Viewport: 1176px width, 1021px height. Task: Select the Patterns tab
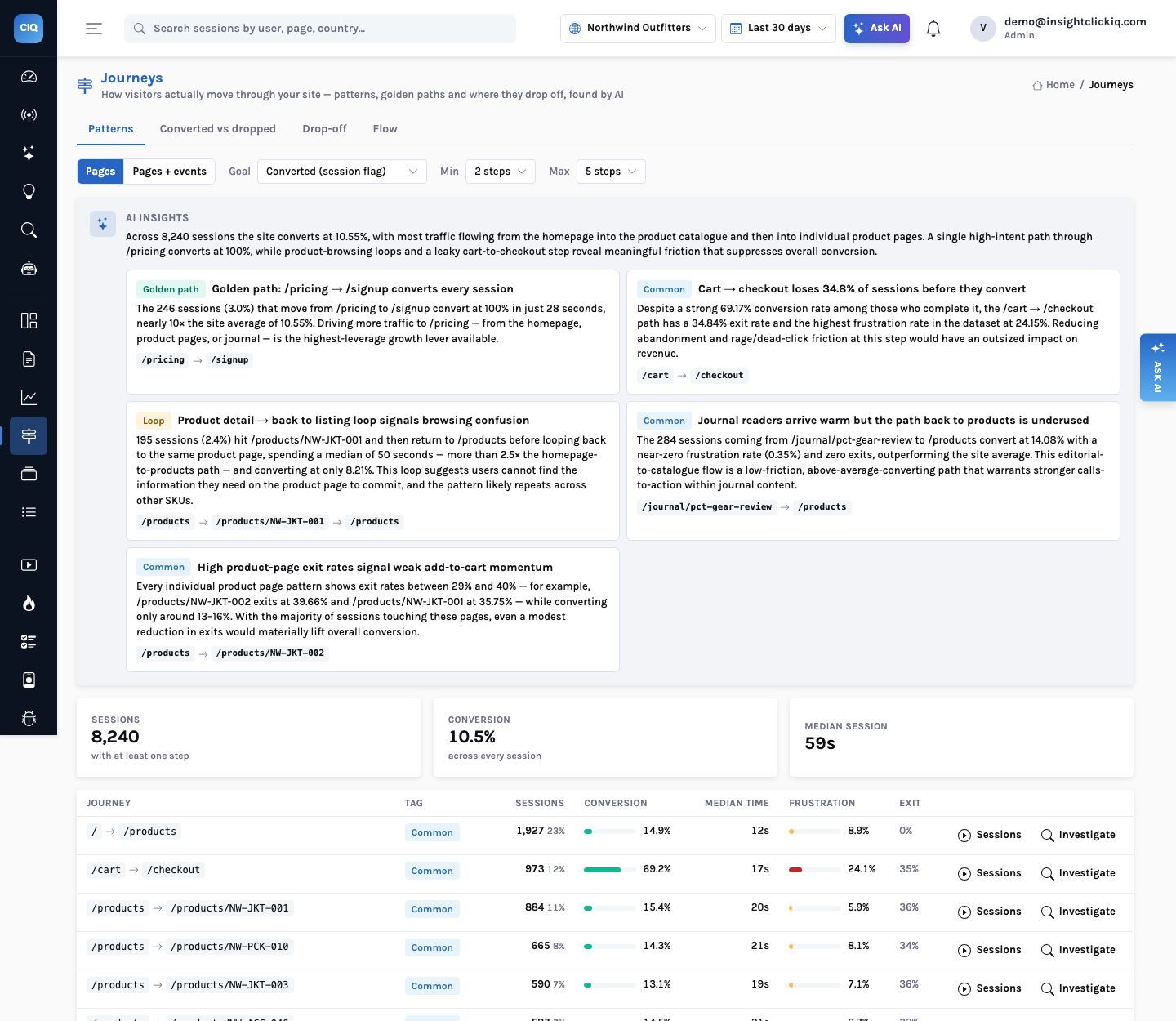(x=111, y=129)
